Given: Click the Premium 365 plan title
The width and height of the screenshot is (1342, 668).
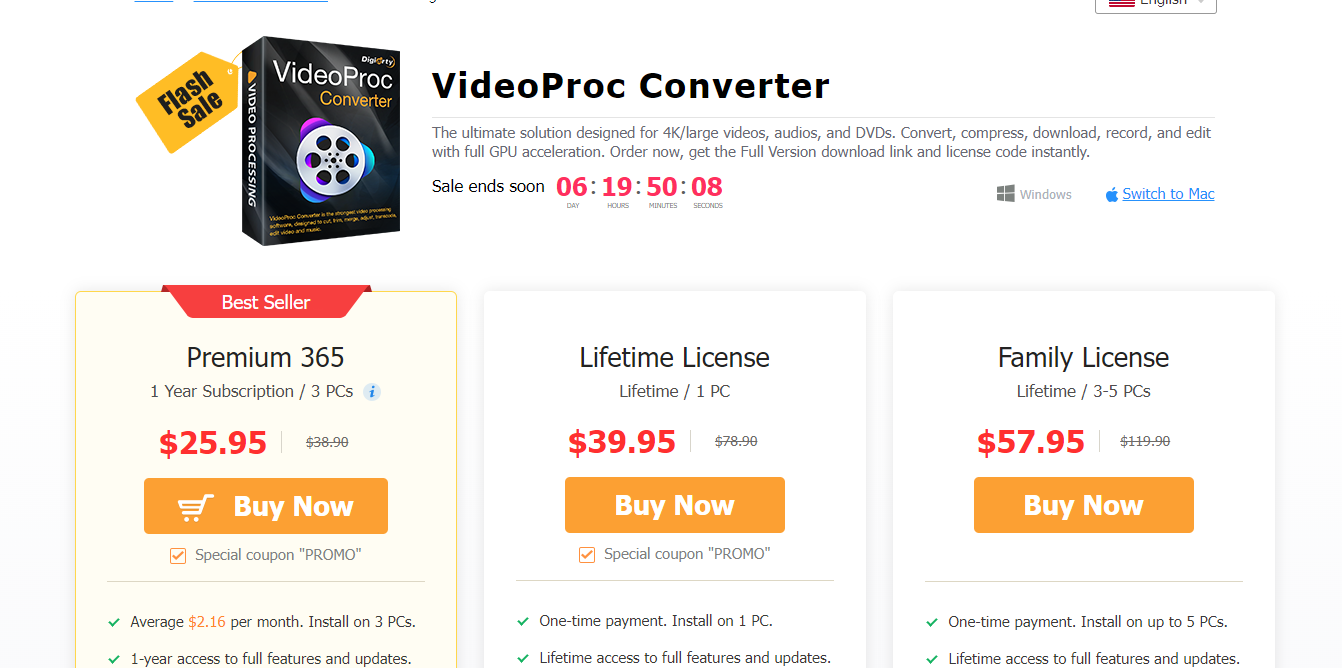Looking at the screenshot, I should tap(266, 357).
